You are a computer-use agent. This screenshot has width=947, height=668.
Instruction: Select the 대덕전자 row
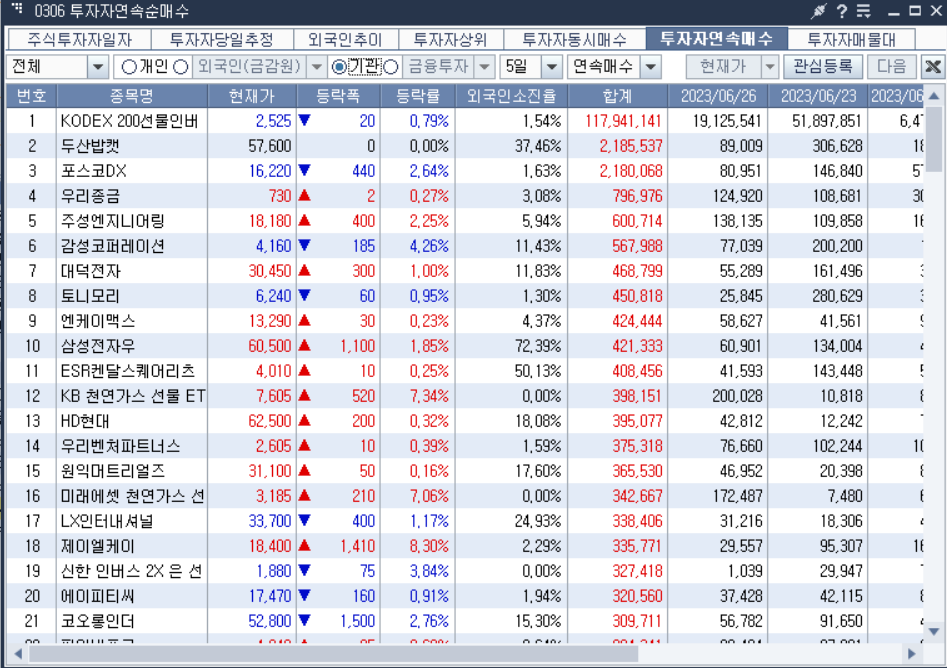465,271
